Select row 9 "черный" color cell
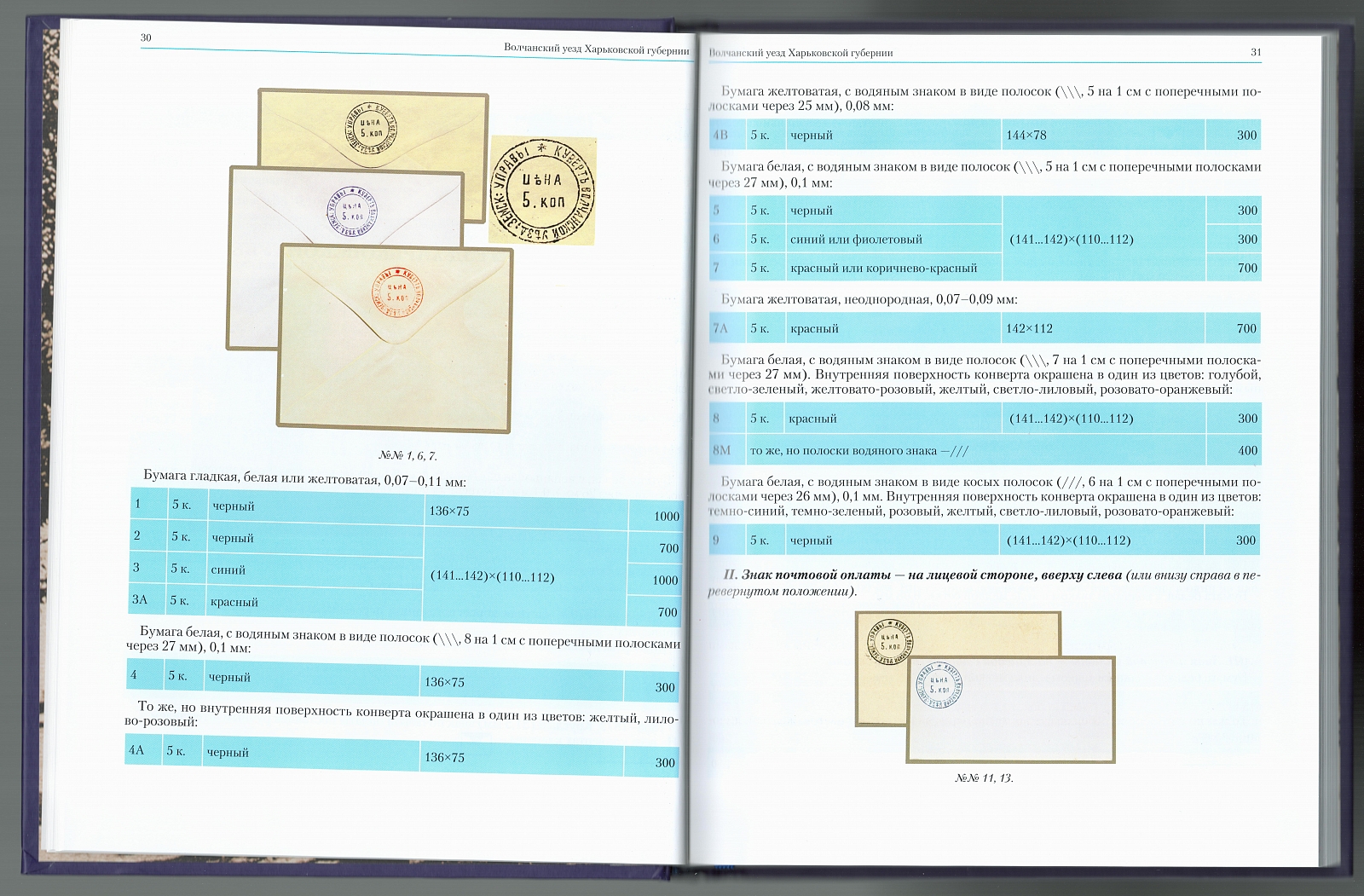This screenshot has height=896, width=1364. (811, 540)
